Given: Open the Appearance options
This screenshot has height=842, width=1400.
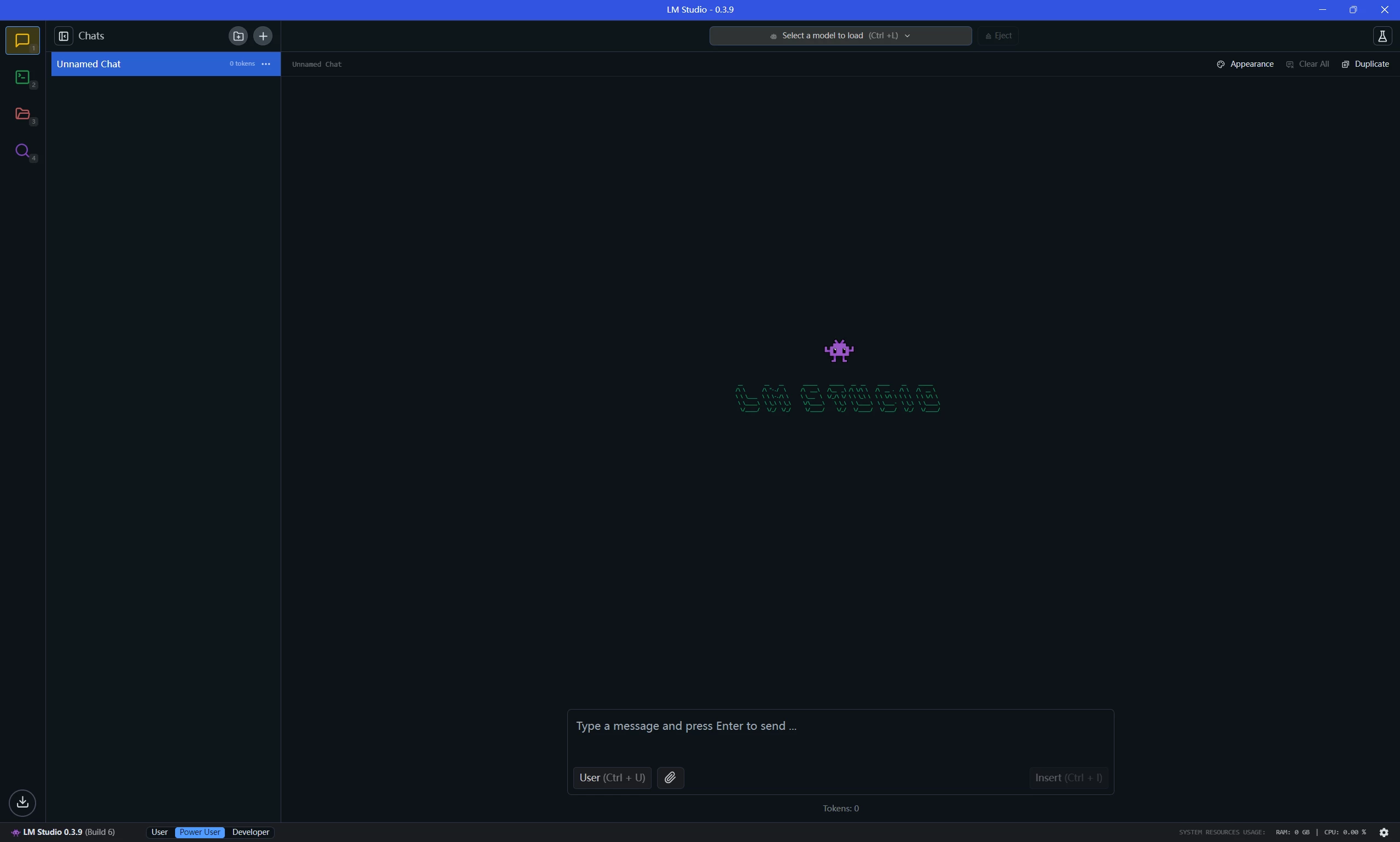Looking at the screenshot, I should pos(1245,64).
